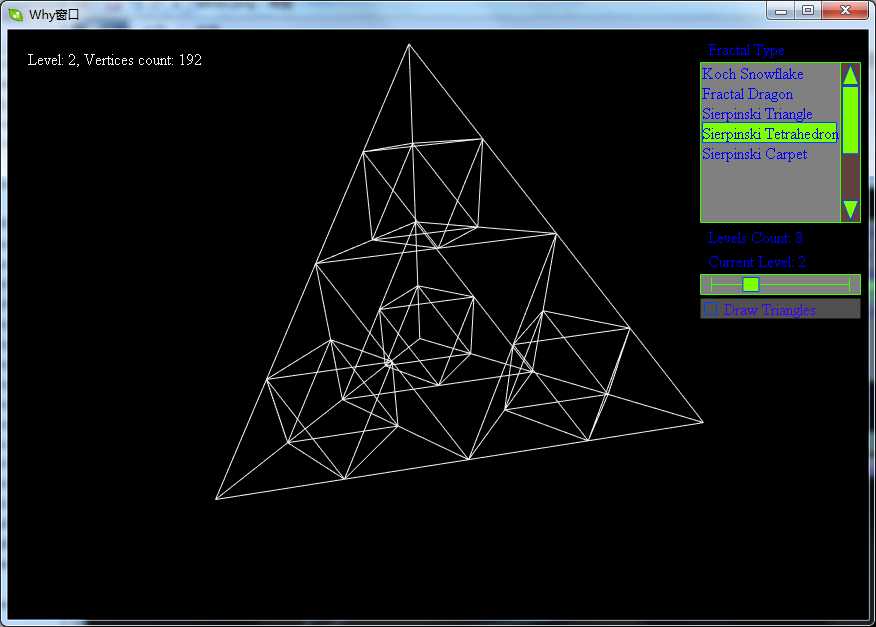Enable the Draw Triangles checkbox
This screenshot has width=876, height=627.
(x=711, y=308)
